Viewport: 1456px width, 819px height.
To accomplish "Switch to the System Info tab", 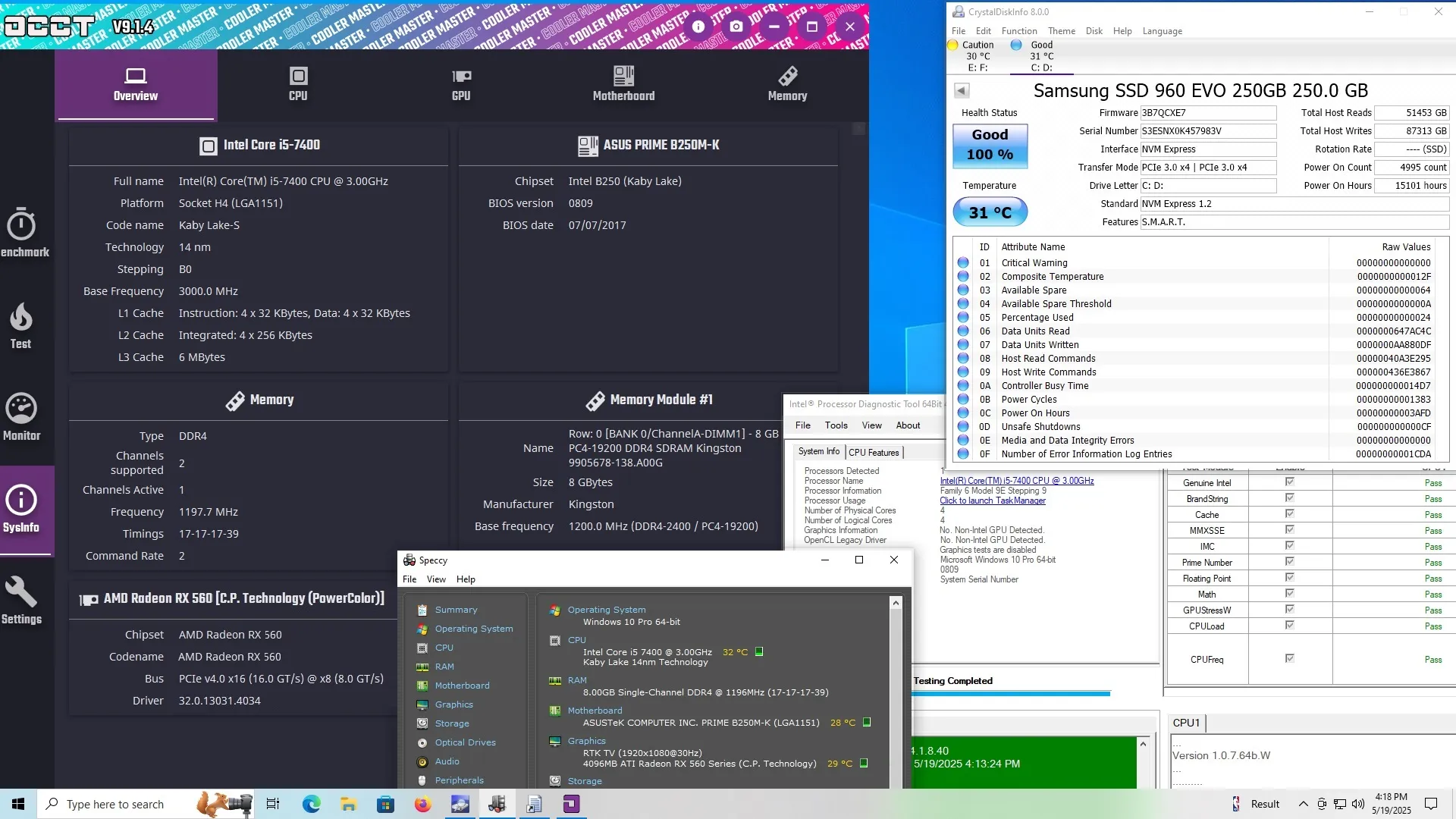I will click(x=818, y=451).
